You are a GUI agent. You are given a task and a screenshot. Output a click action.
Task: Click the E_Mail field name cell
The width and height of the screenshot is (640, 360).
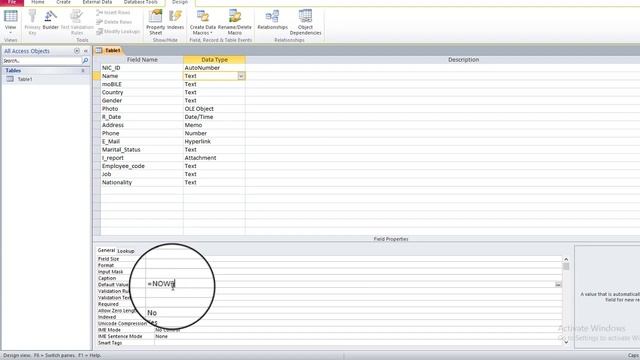pyautogui.click(x=142, y=141)
